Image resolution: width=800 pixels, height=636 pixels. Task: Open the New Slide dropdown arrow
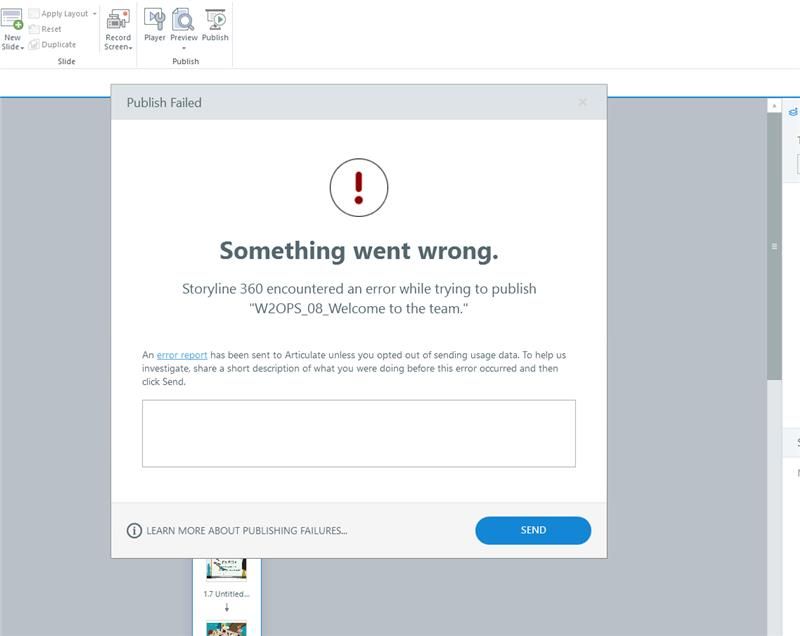point(22,47)
